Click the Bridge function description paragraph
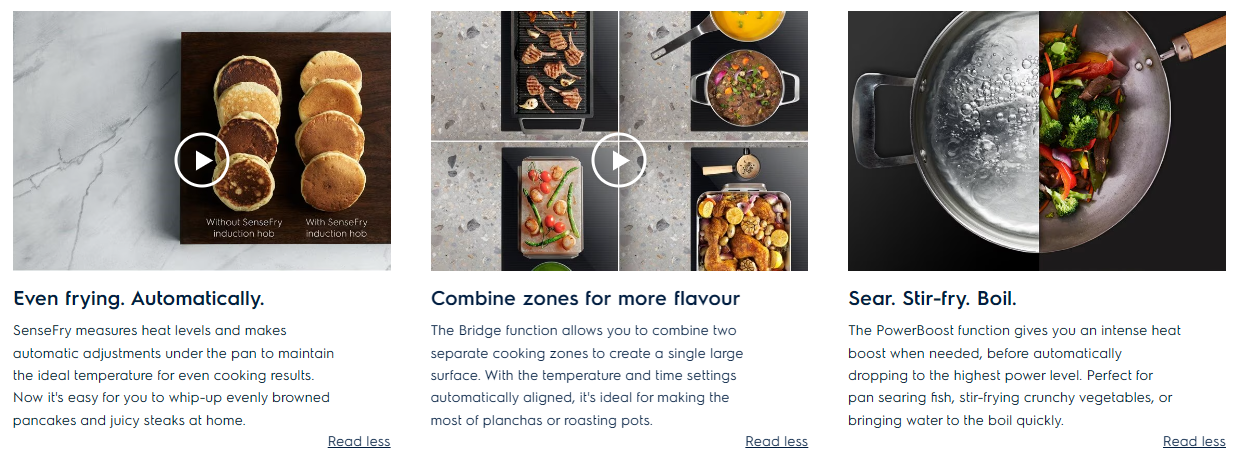Viewport: 1240px width, 465px height. (587, 375)
